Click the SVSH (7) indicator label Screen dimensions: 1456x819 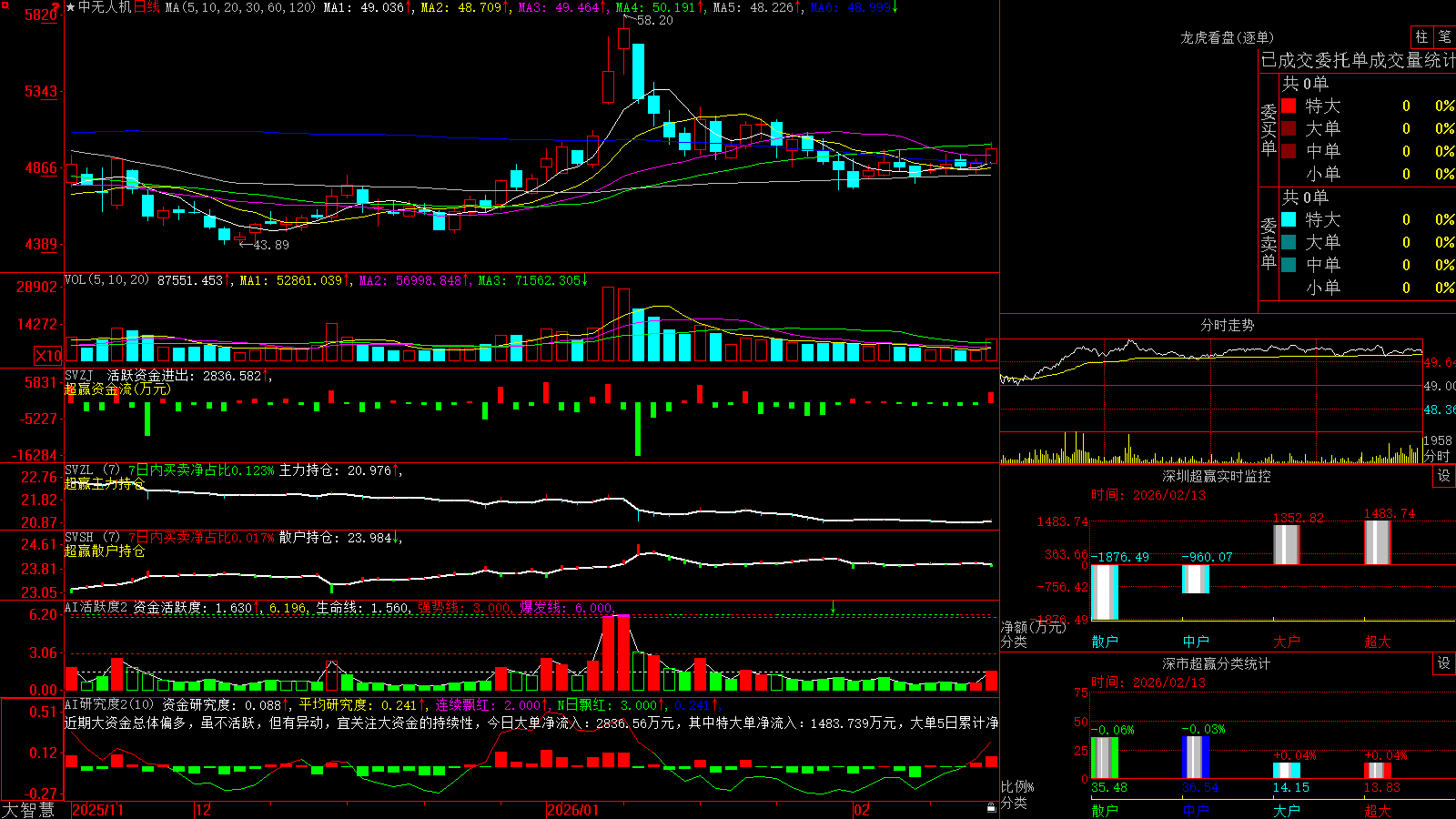(92, 538)
